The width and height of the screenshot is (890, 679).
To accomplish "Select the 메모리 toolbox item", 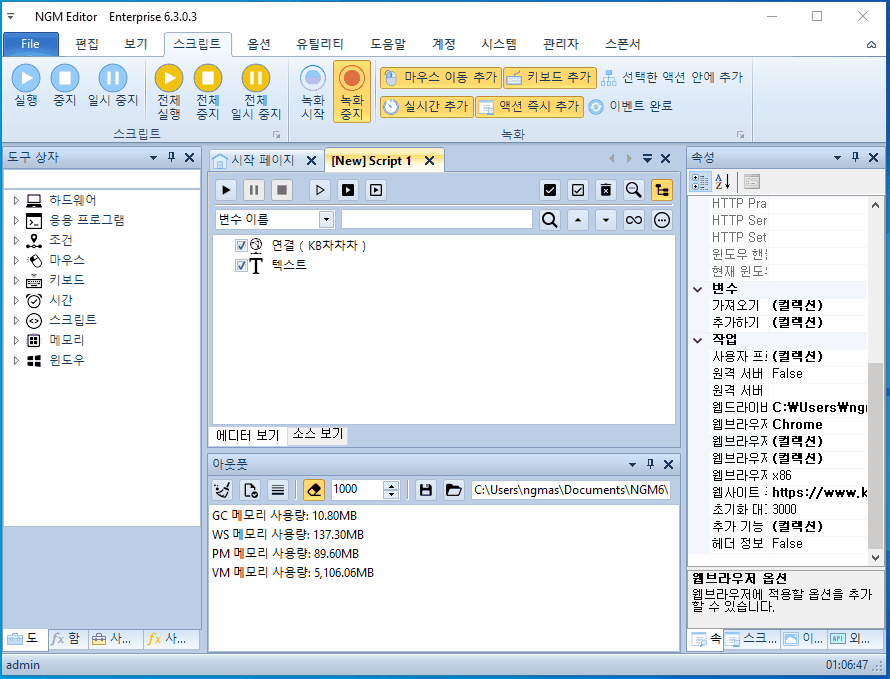I will coord(66,340).
